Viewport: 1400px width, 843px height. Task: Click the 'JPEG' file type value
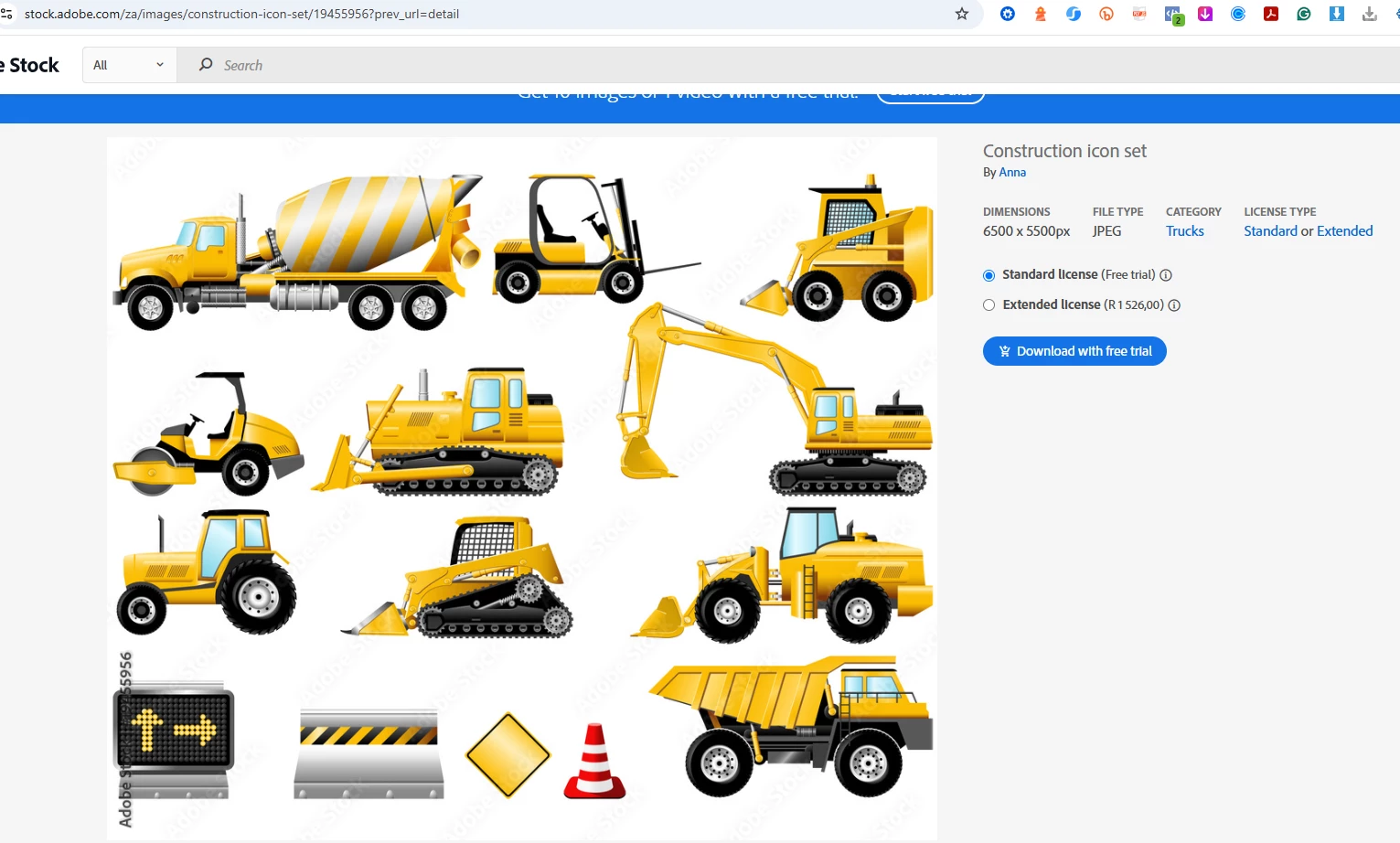click(1106, 231)
